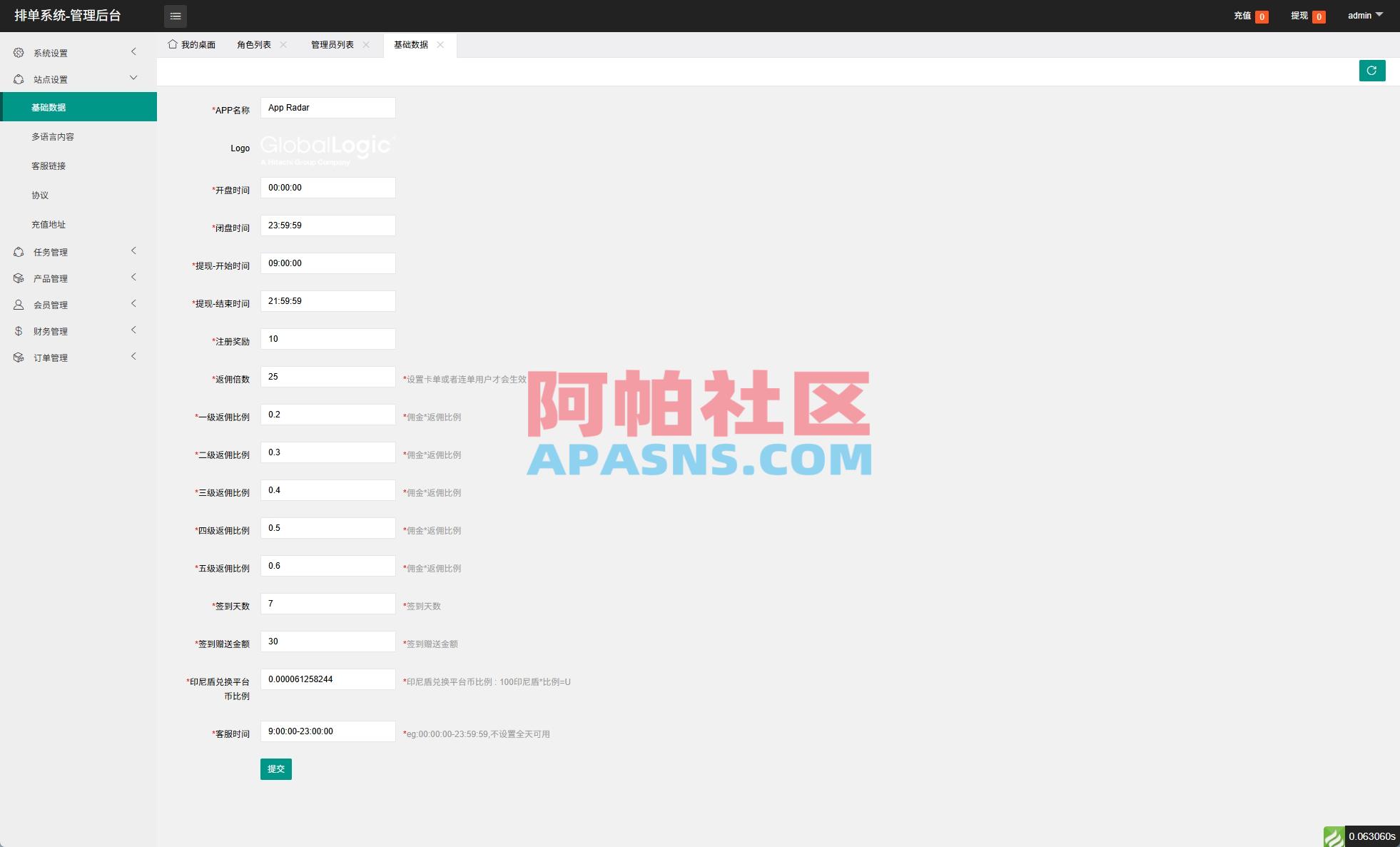The image size is (1400, 847).
Task: Click the 财务管理 finance dollar icon
Action: (19, 330)
